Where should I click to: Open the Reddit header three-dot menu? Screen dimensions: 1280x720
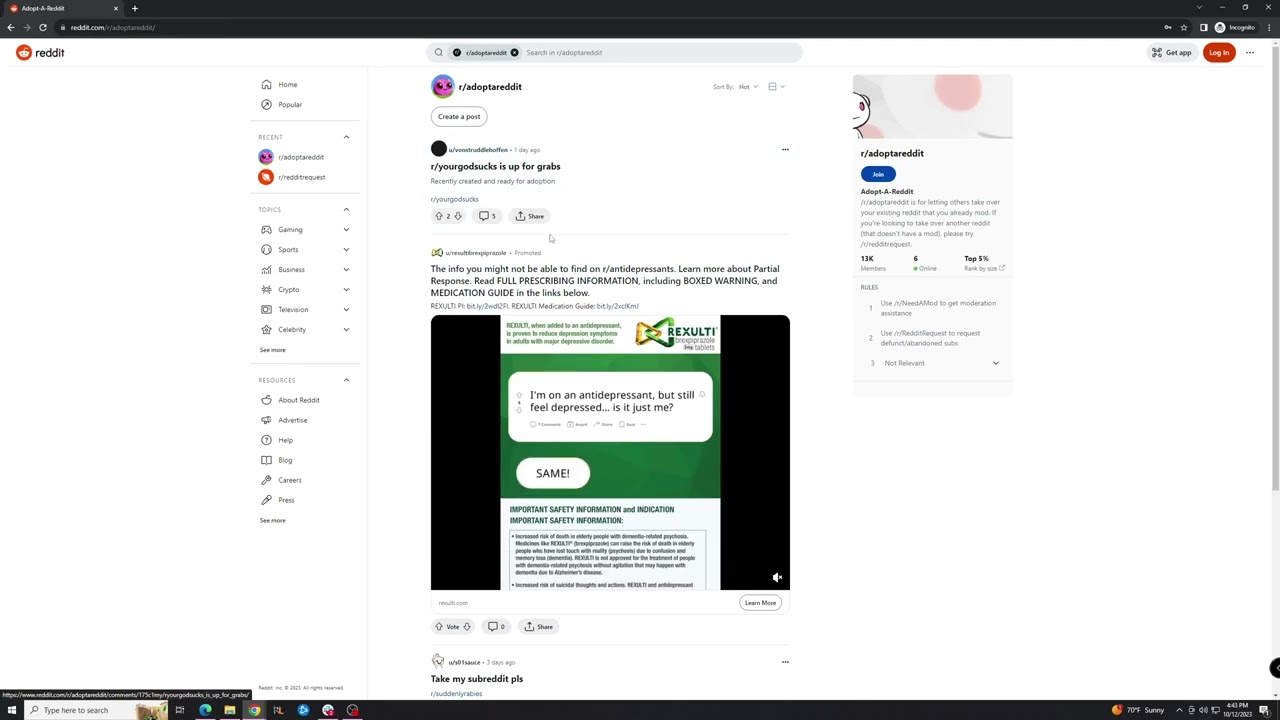pos(1250,53)
